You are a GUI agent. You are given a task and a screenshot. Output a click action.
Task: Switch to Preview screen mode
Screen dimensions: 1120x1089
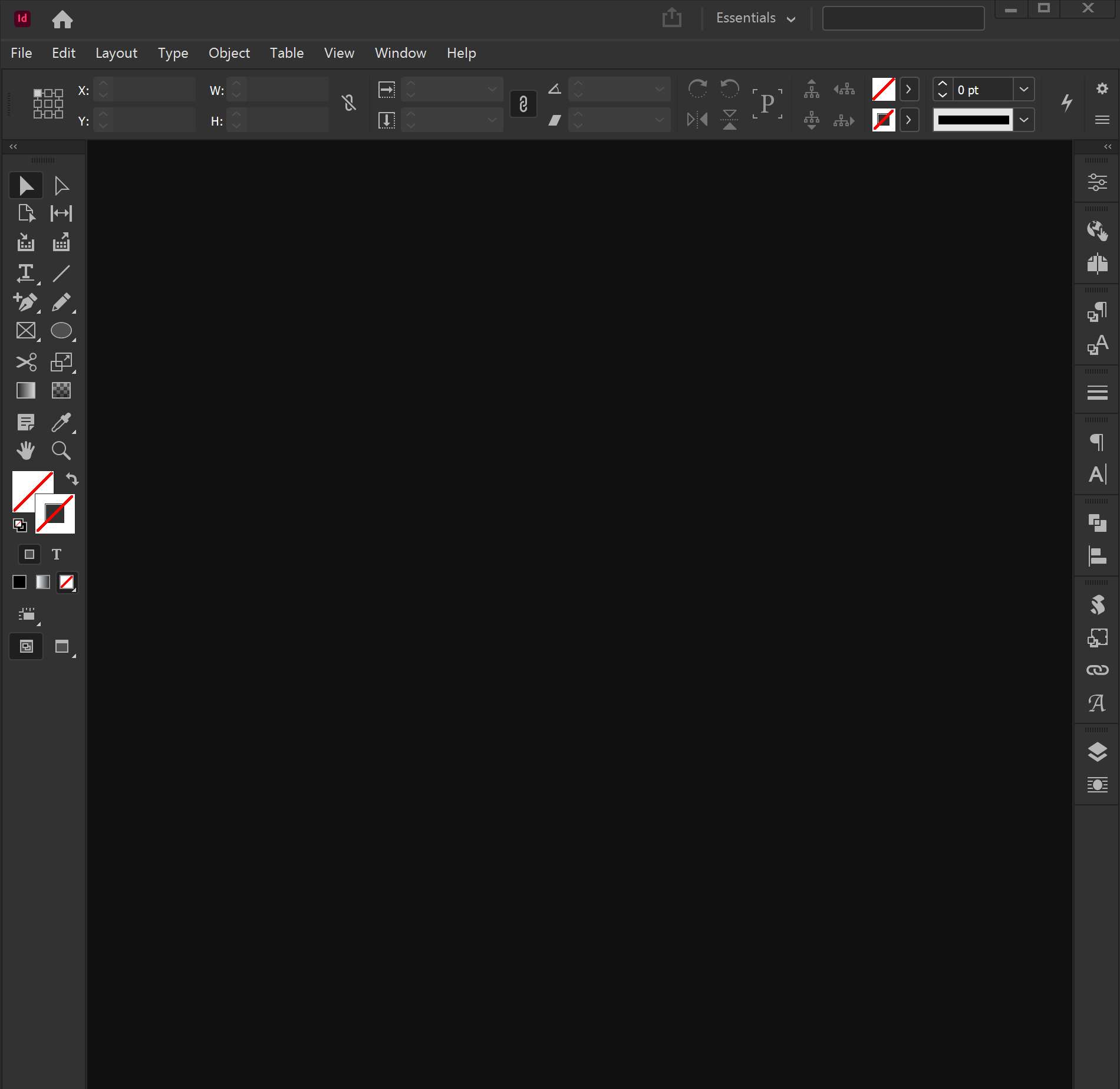click(62, 647)
